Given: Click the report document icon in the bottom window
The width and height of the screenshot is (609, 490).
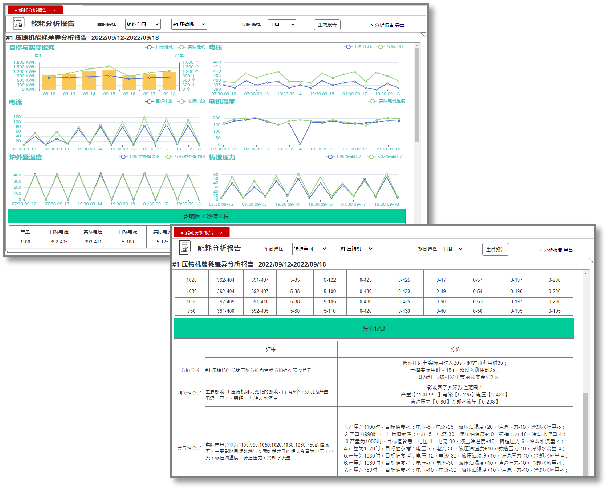Looking at the screenshot, I should pyautogui.click(x=184, y=246).
